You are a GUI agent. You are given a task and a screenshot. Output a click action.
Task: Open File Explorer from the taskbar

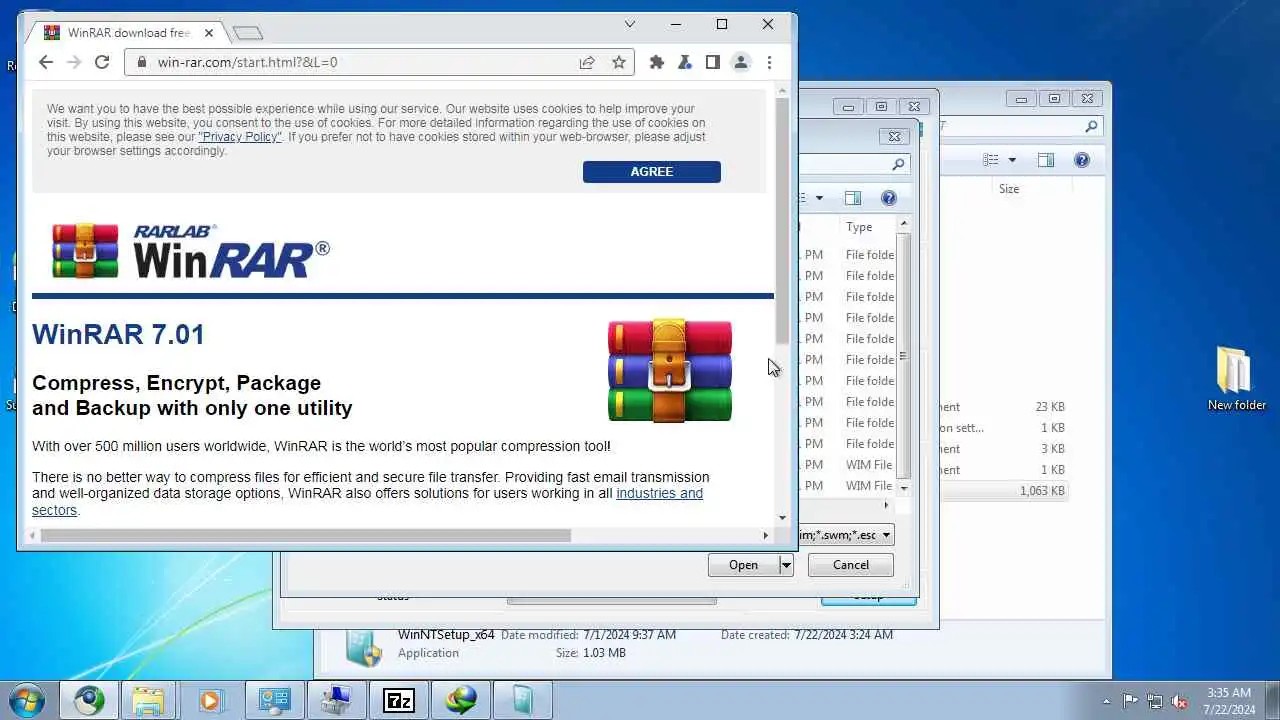(x=148, y=700)
